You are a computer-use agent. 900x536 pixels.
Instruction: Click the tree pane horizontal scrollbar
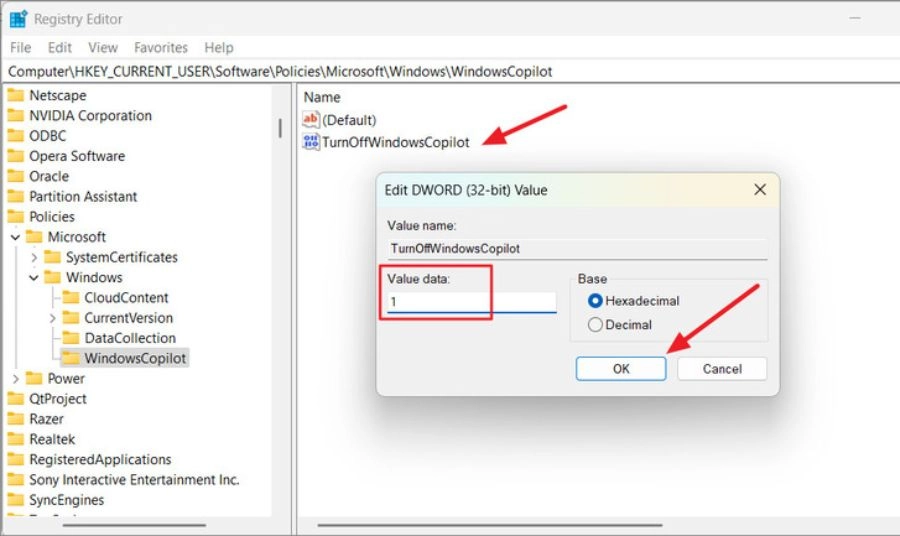coord(134,525)
